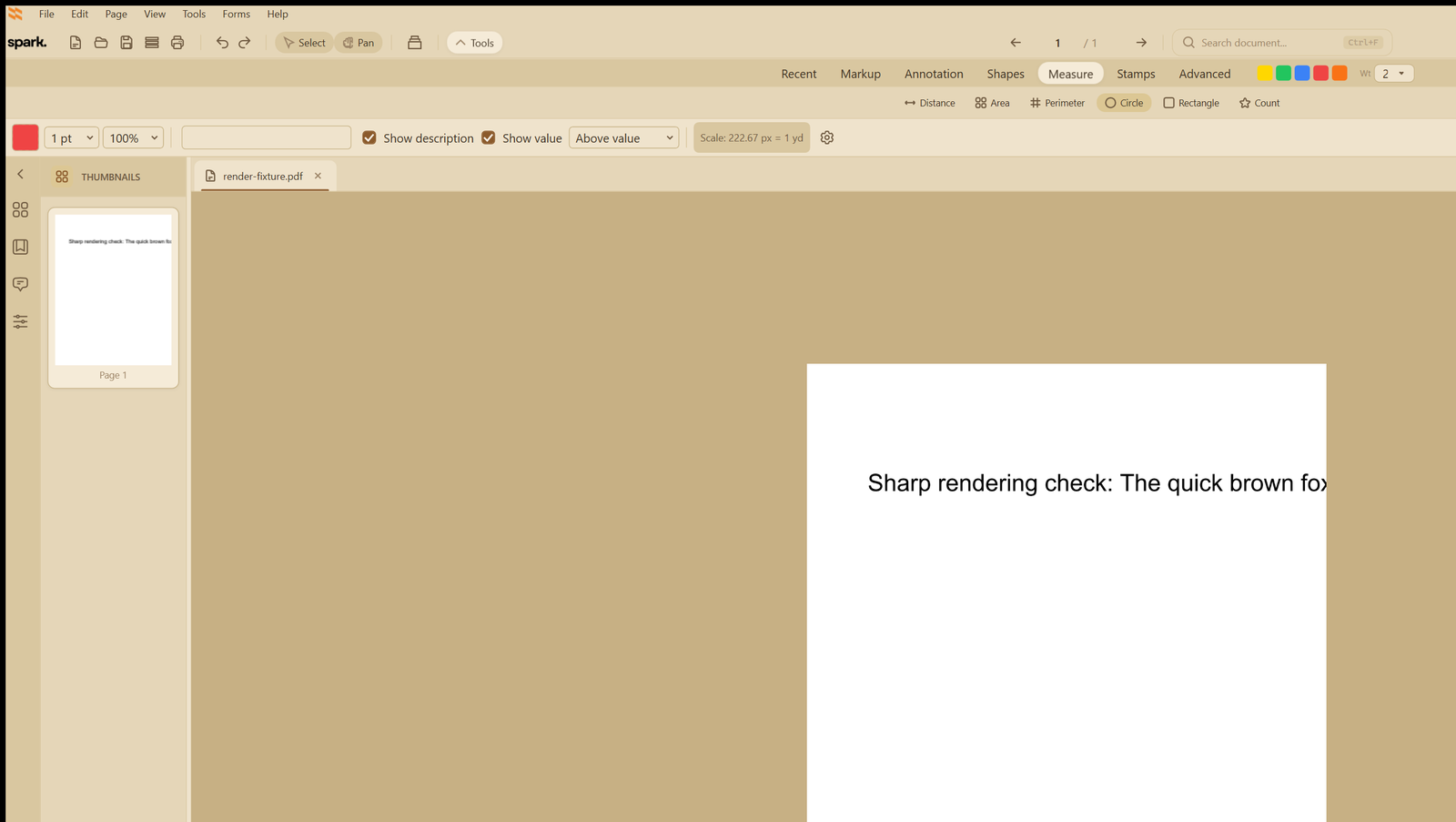
Task: Open the 100% opacity dropdown
Action: (133, 137)
